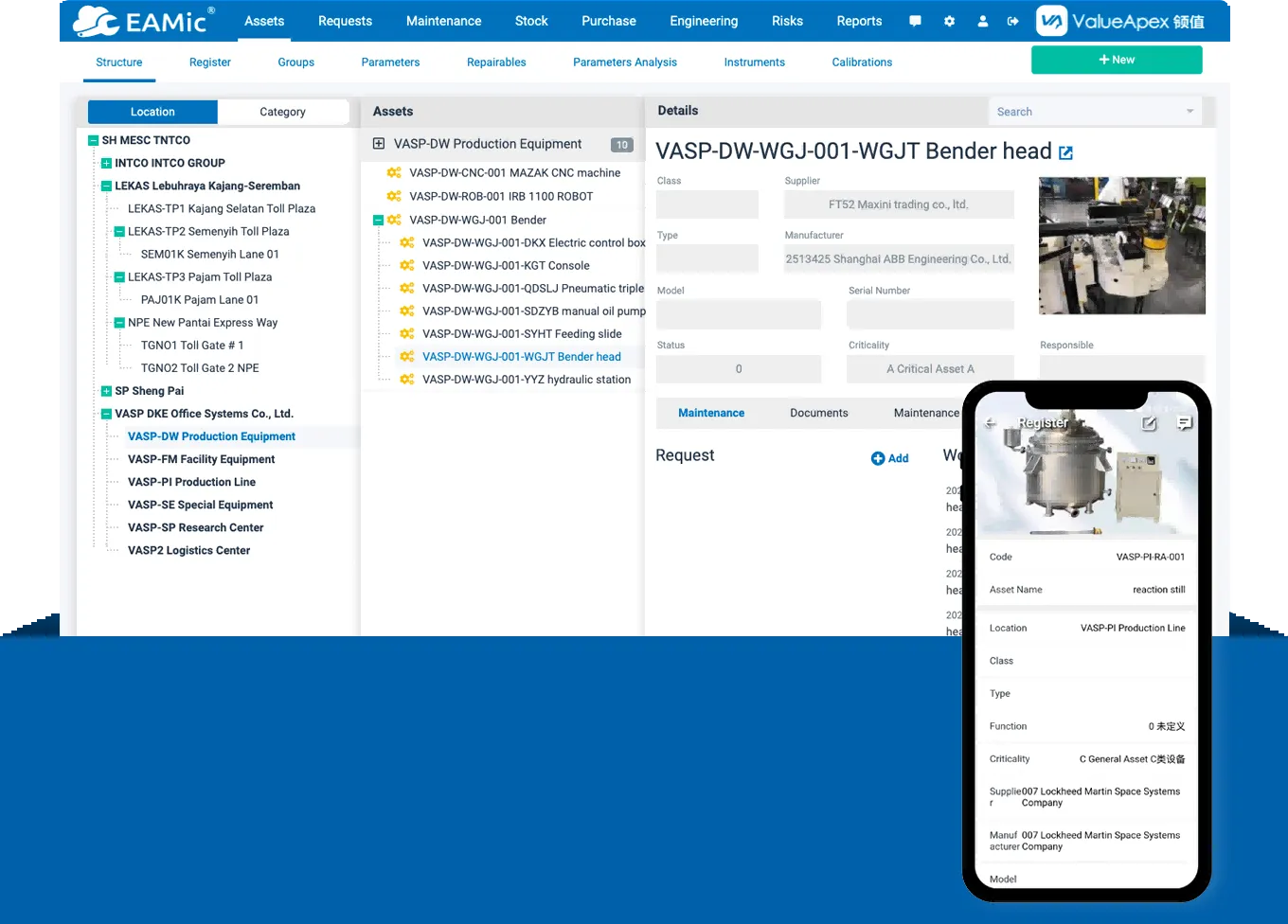Switch to the Documents tab
Screen dimensions: 1288x924
818,413
